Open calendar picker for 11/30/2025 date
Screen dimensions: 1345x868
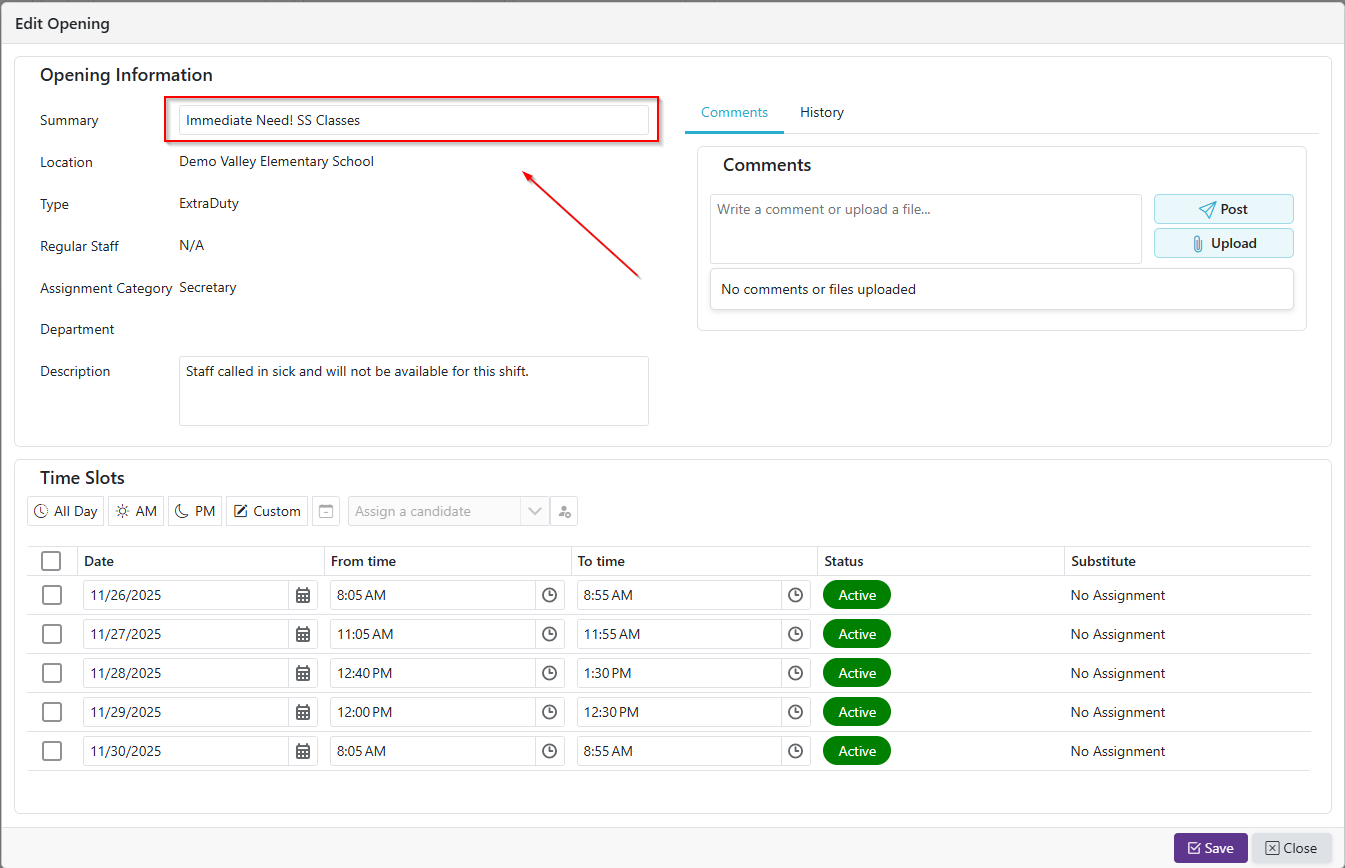tap(303, 751)
